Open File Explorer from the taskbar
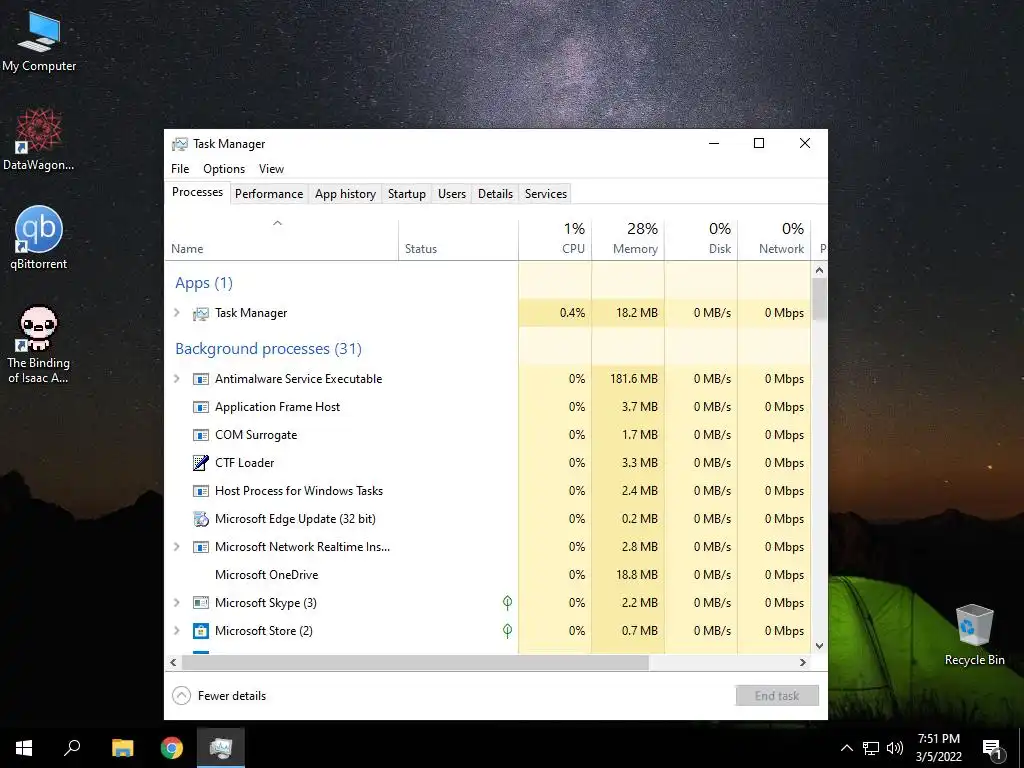 (x=122, y=748)
